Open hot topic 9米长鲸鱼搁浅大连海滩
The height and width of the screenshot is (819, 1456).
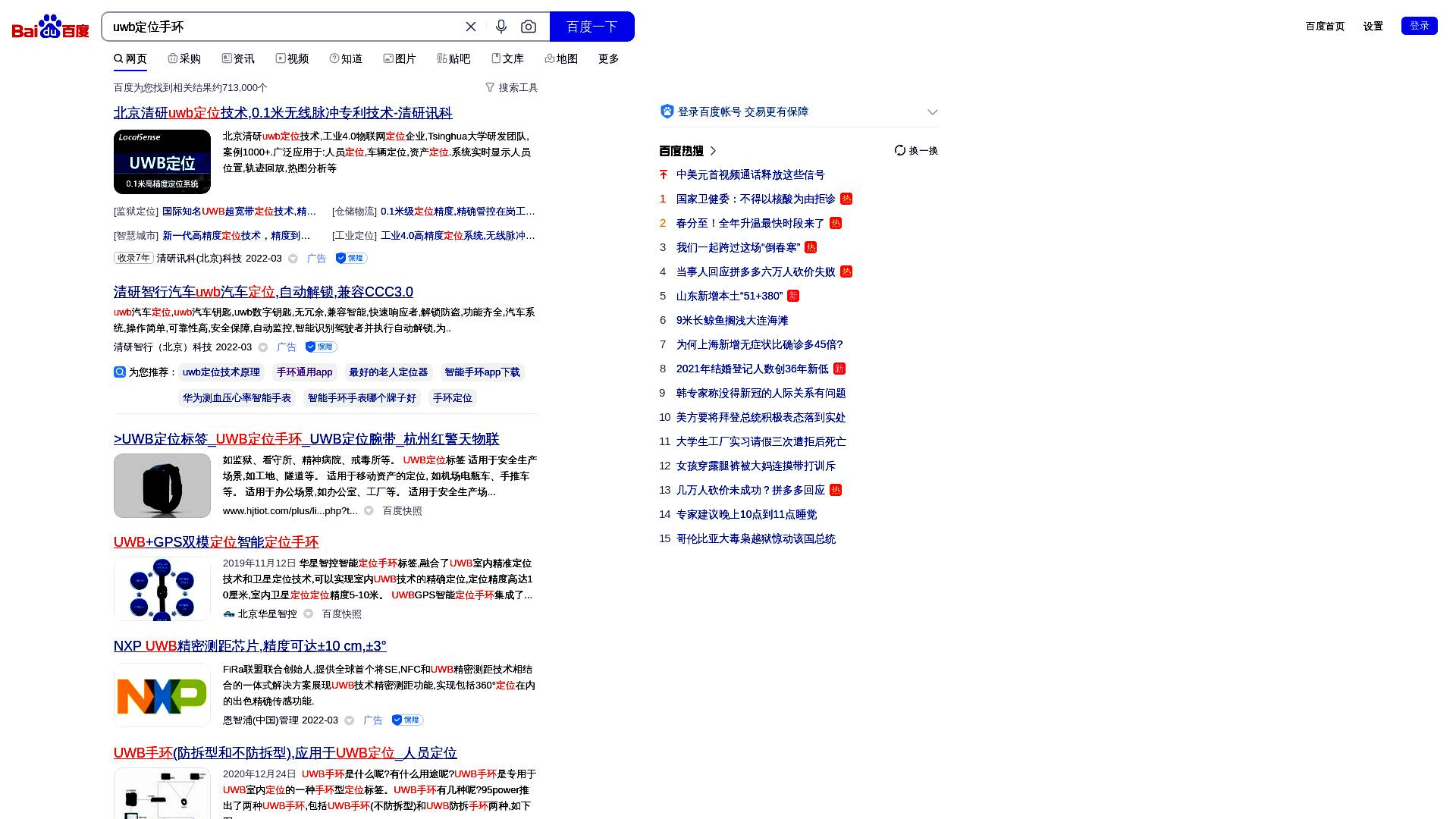[732, 321]
